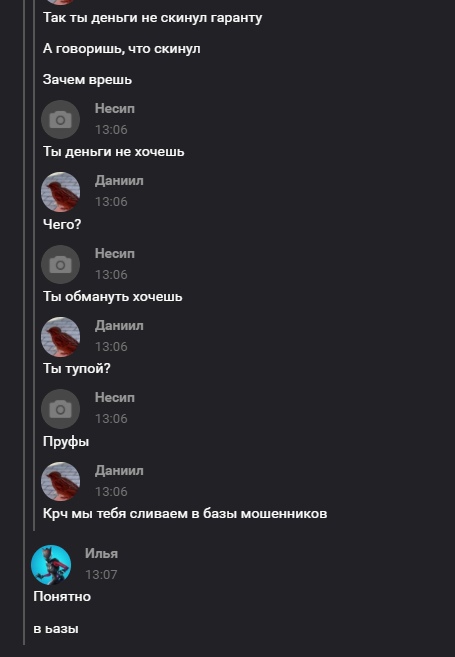Open Даниил's bird avatar above 'Ты тупой?'
Screen dimensions: 455x657
point(60,337)
